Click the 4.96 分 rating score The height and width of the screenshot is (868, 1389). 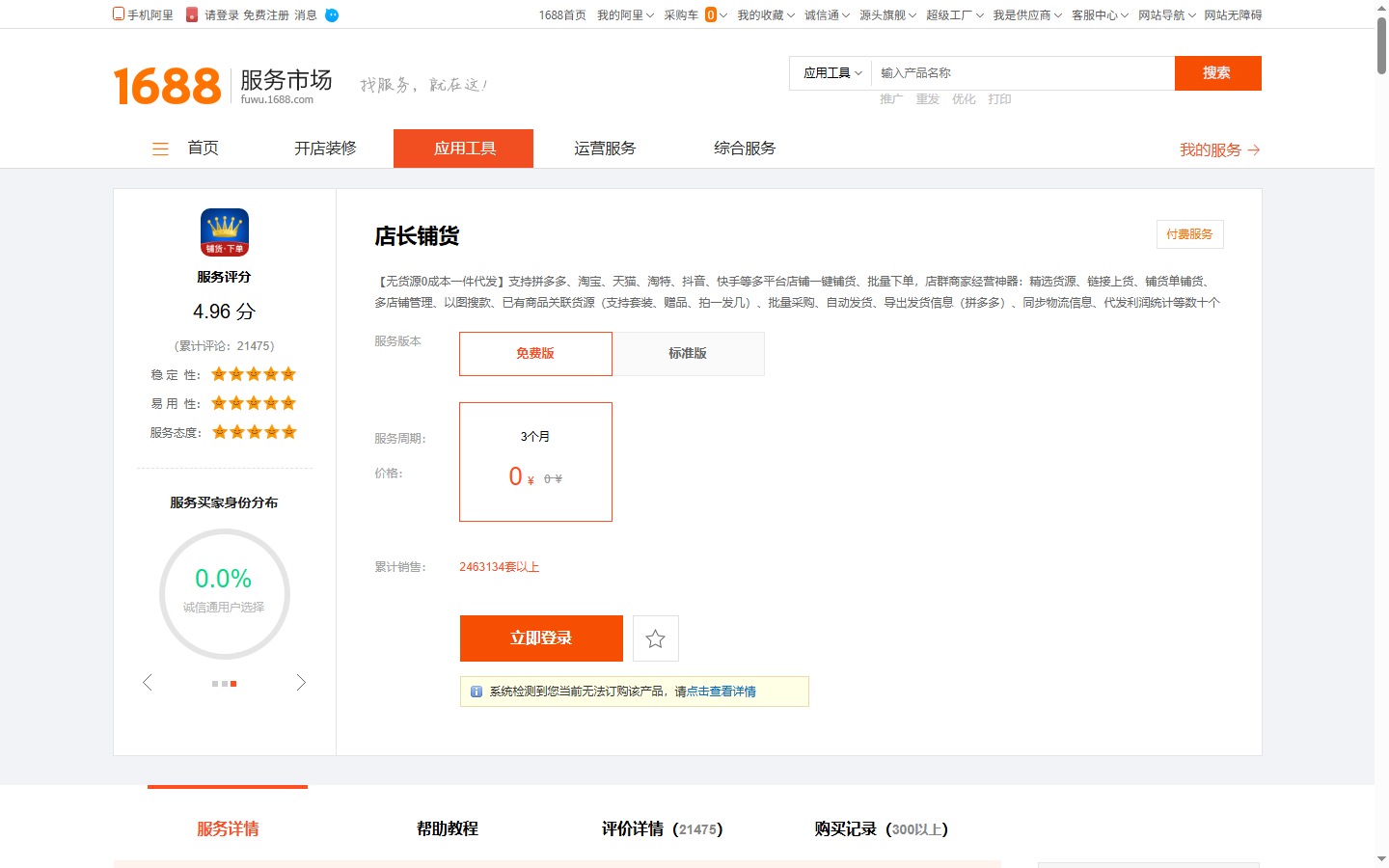(x=225, y=312)
